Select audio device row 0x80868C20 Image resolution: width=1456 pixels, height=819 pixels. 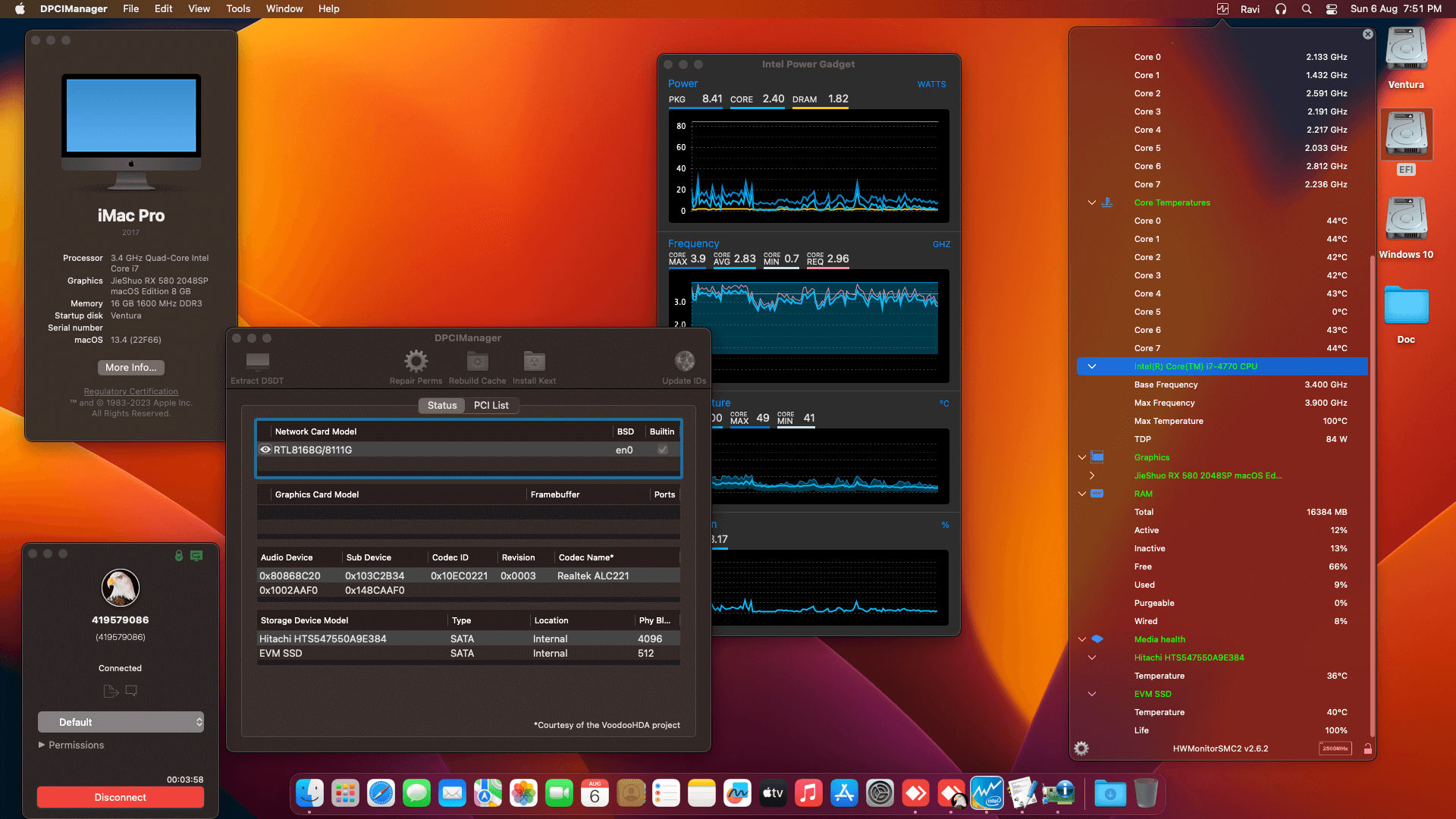pyautogui.click(x=468, y=576)
